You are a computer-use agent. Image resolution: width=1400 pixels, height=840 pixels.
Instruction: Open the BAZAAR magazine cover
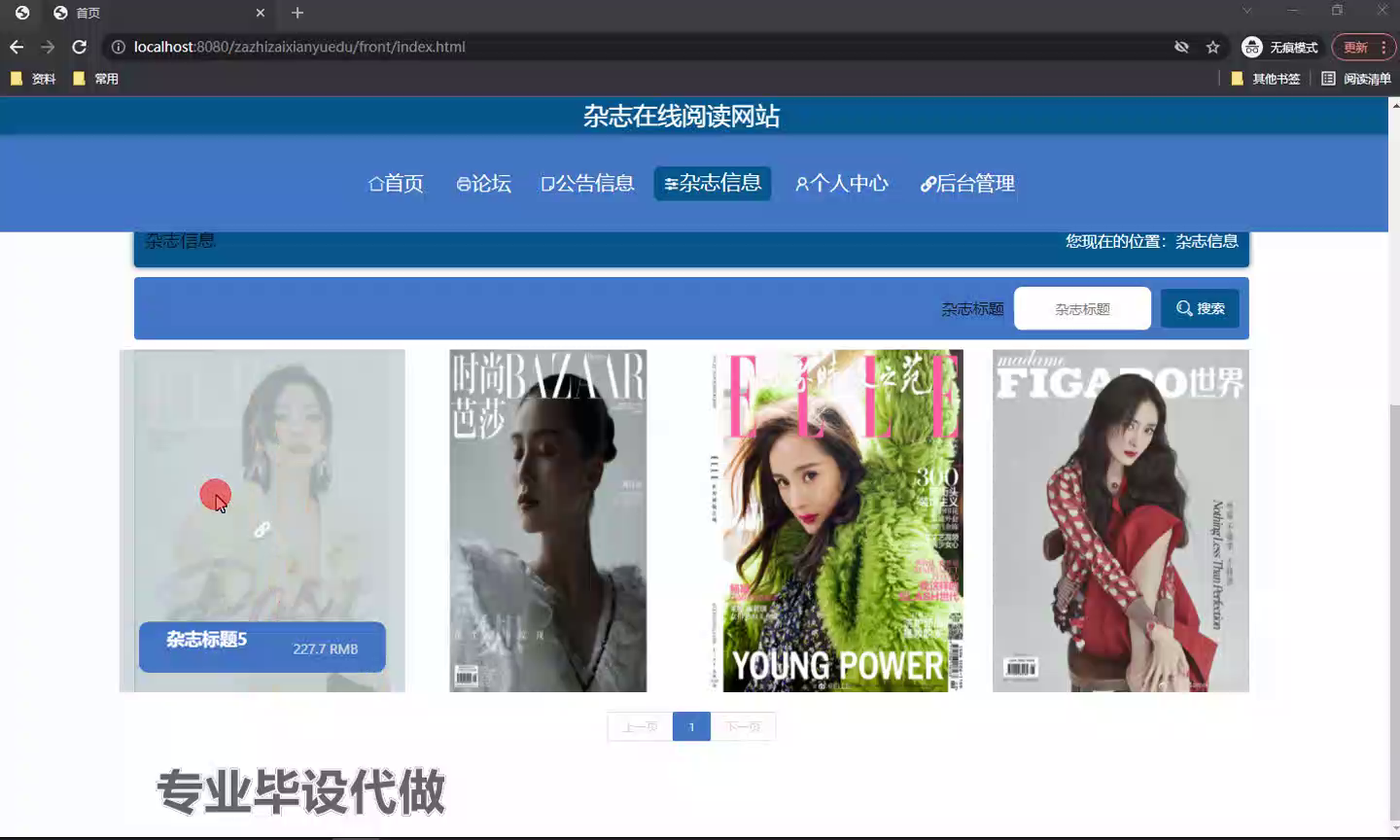(547, 521)
